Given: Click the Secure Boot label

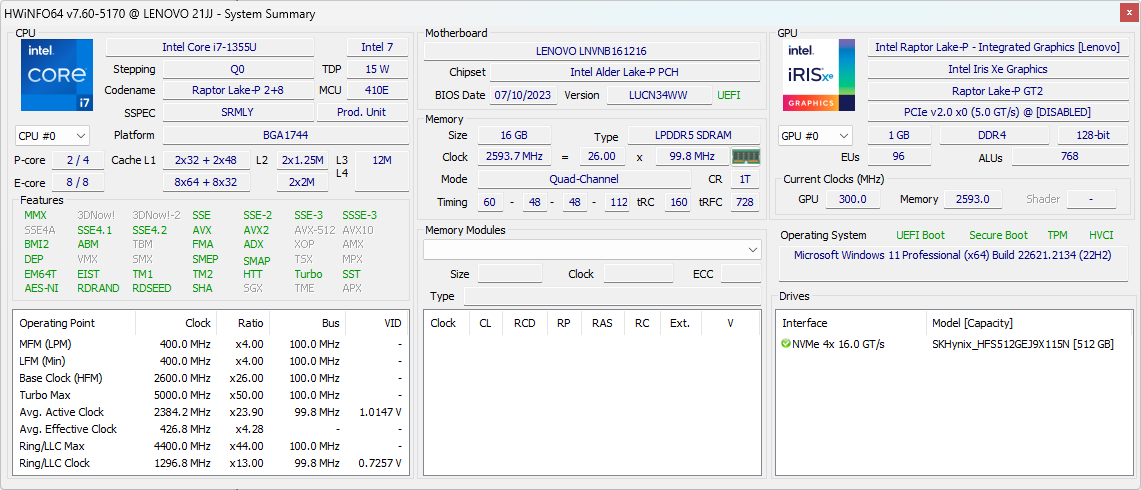Looking at the screenshot, I should point(997,235).
